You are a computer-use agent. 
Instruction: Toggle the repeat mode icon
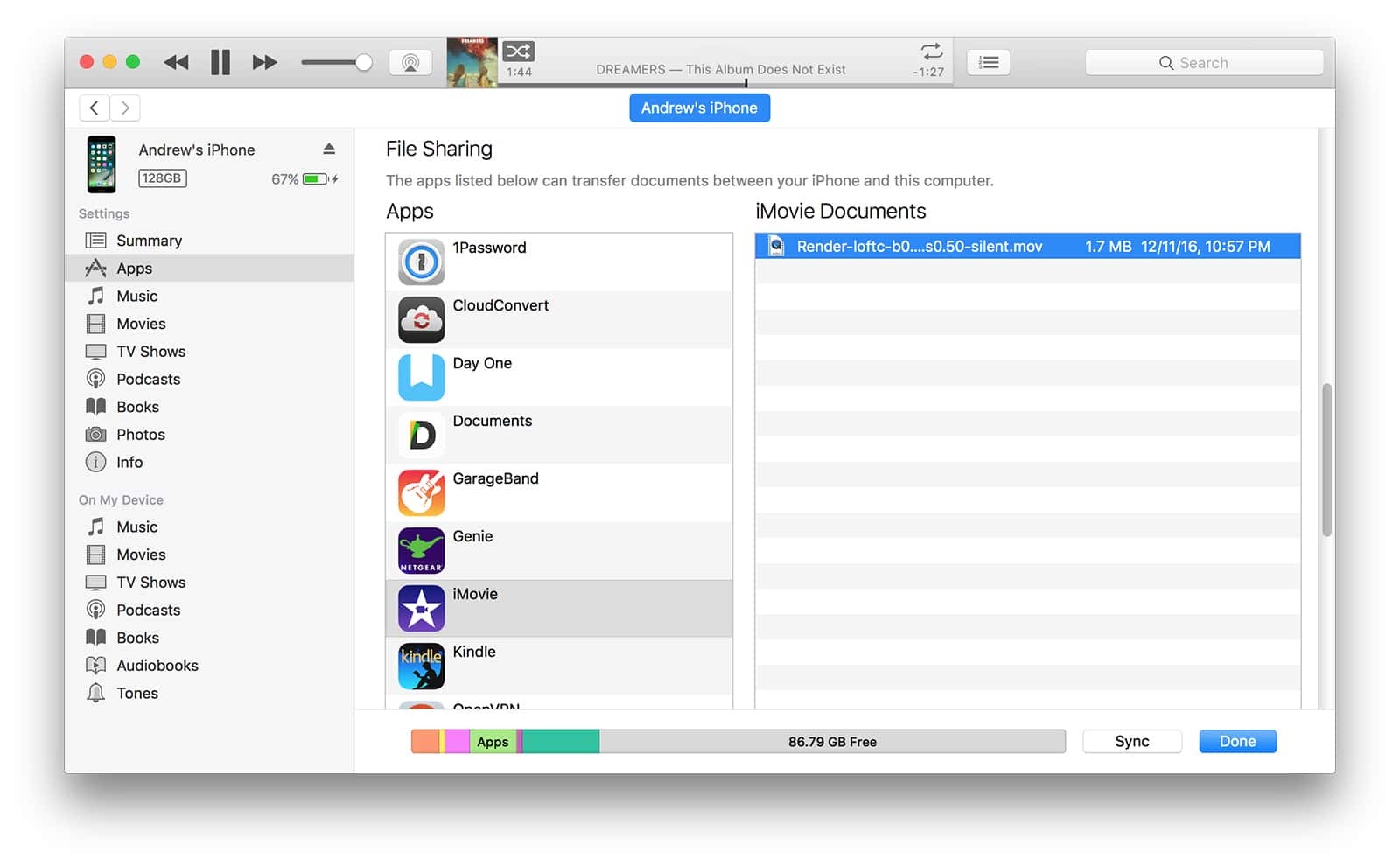[x=932, y=51]
